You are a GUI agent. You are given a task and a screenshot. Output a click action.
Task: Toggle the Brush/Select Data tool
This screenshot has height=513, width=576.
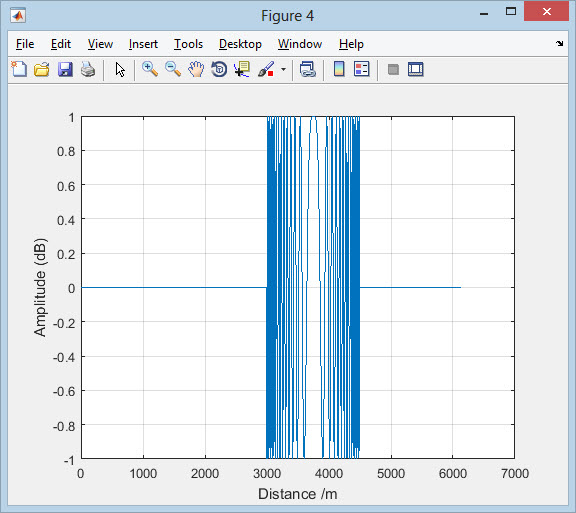(266, 69)
